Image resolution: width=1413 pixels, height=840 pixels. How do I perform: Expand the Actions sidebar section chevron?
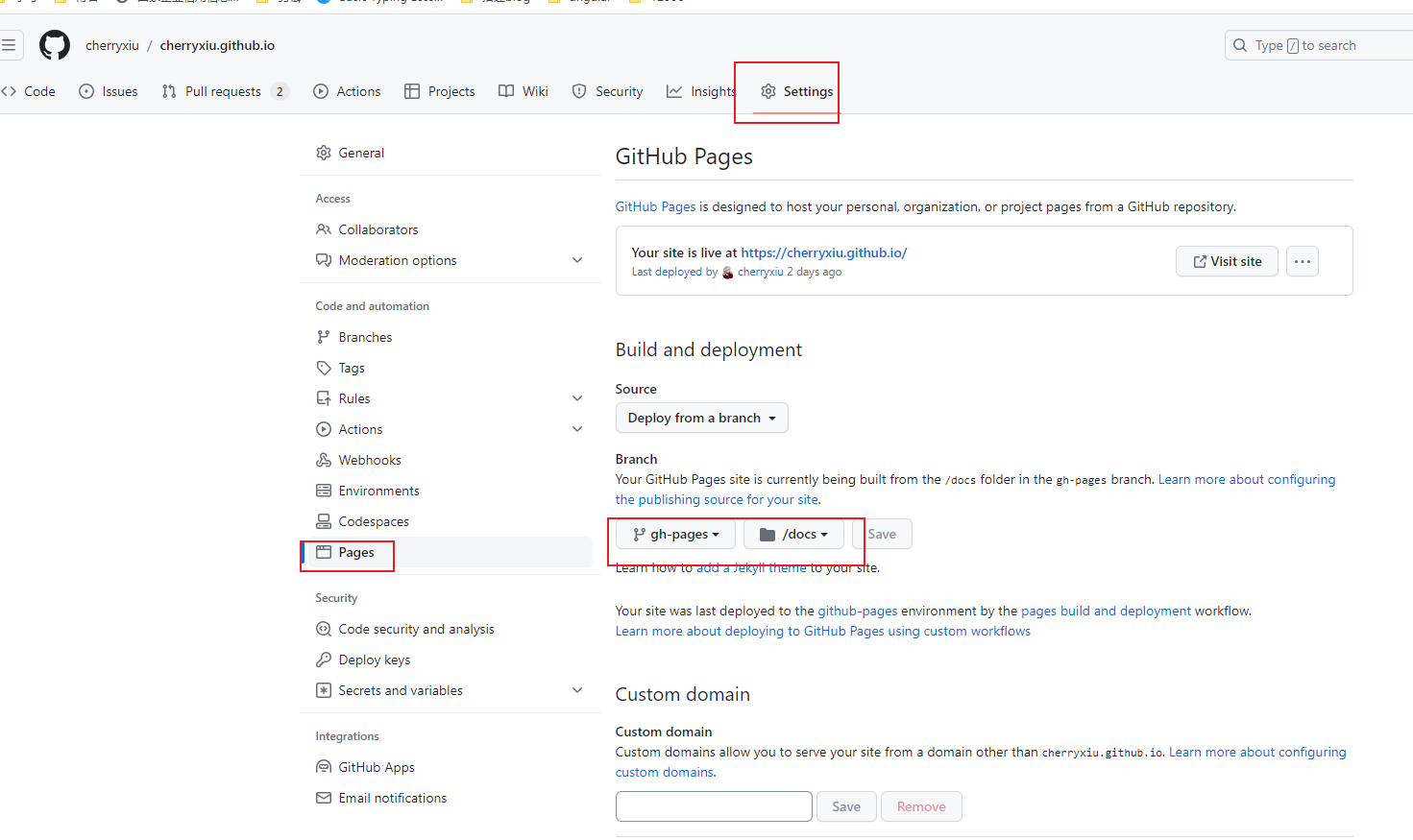(577, 429)
